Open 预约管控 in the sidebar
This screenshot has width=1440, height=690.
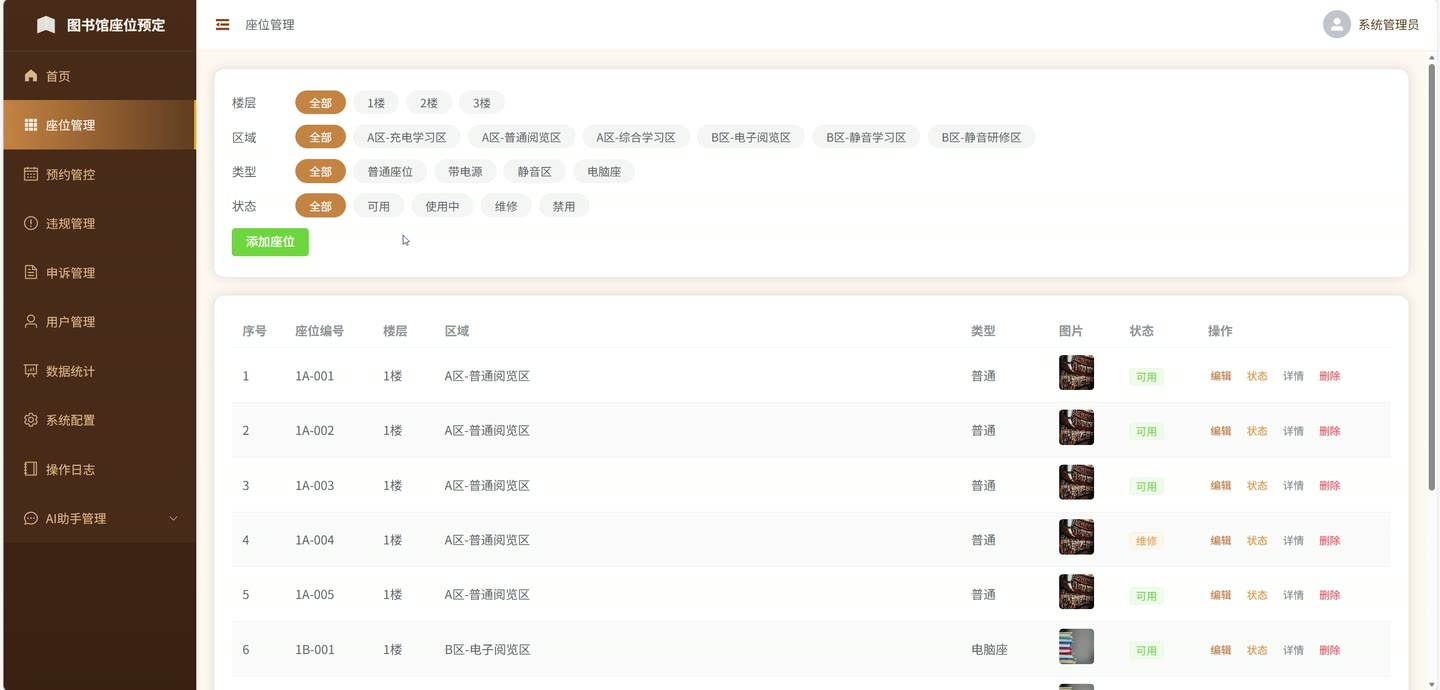[x=100, y=174]
